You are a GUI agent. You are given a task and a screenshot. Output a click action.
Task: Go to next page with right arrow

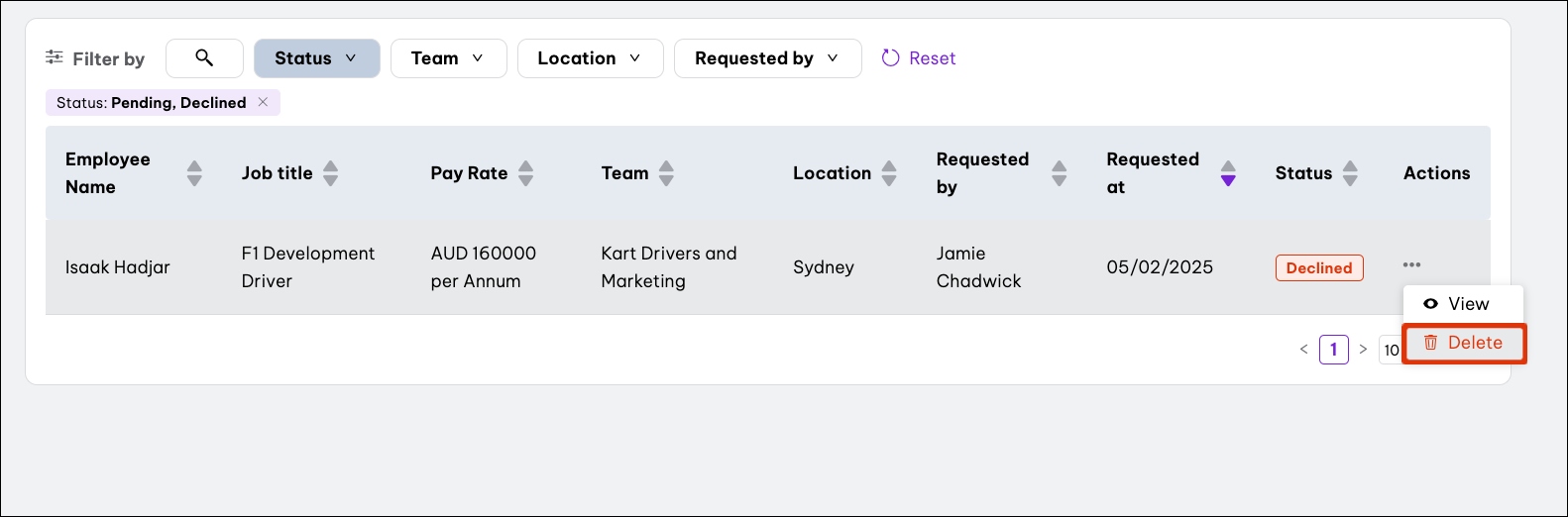(1363, 350)
